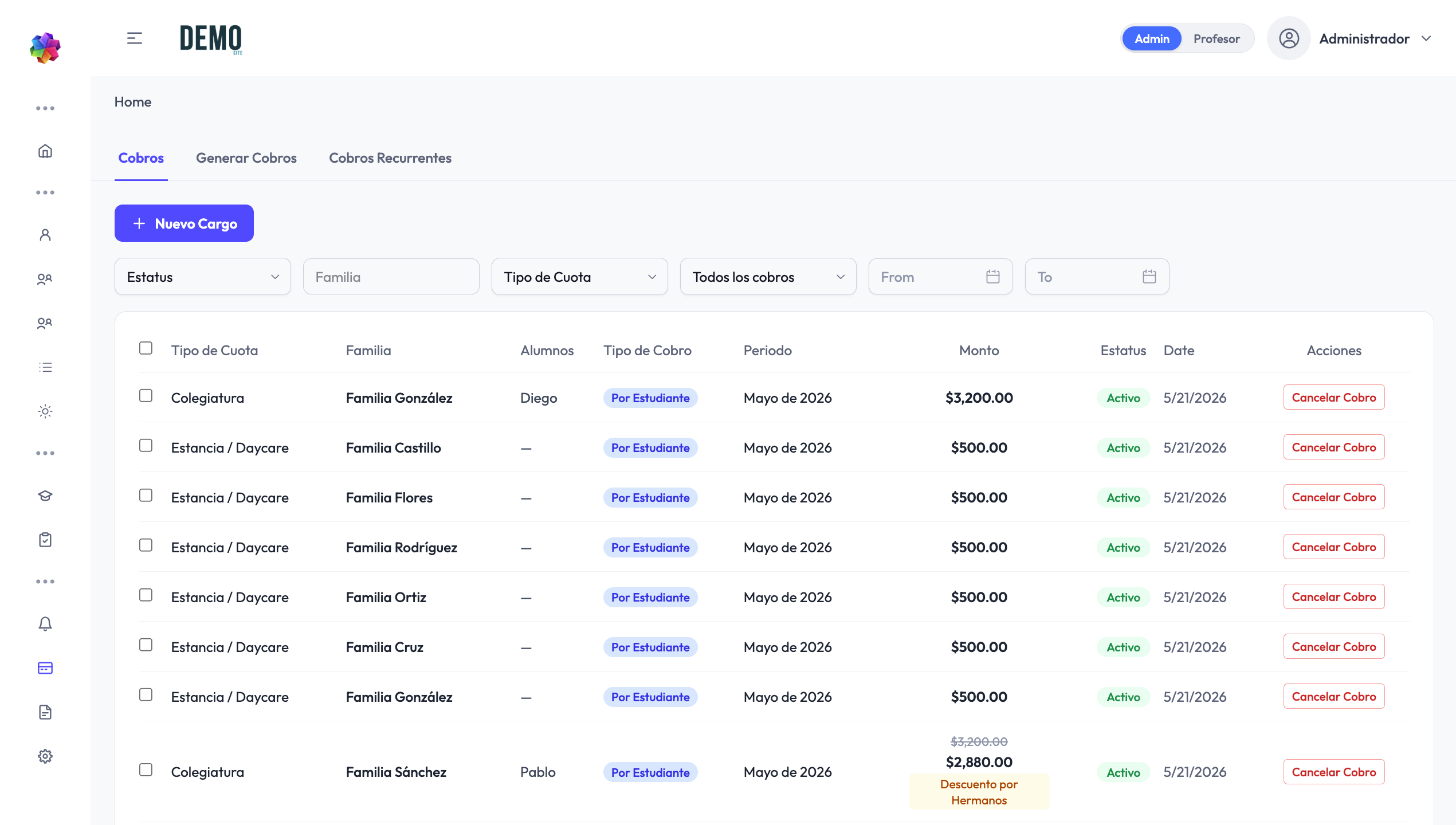Click the calendar icon in the From field
The image size is (1456, 825).
pyautogui.click(x=993, y=277)
